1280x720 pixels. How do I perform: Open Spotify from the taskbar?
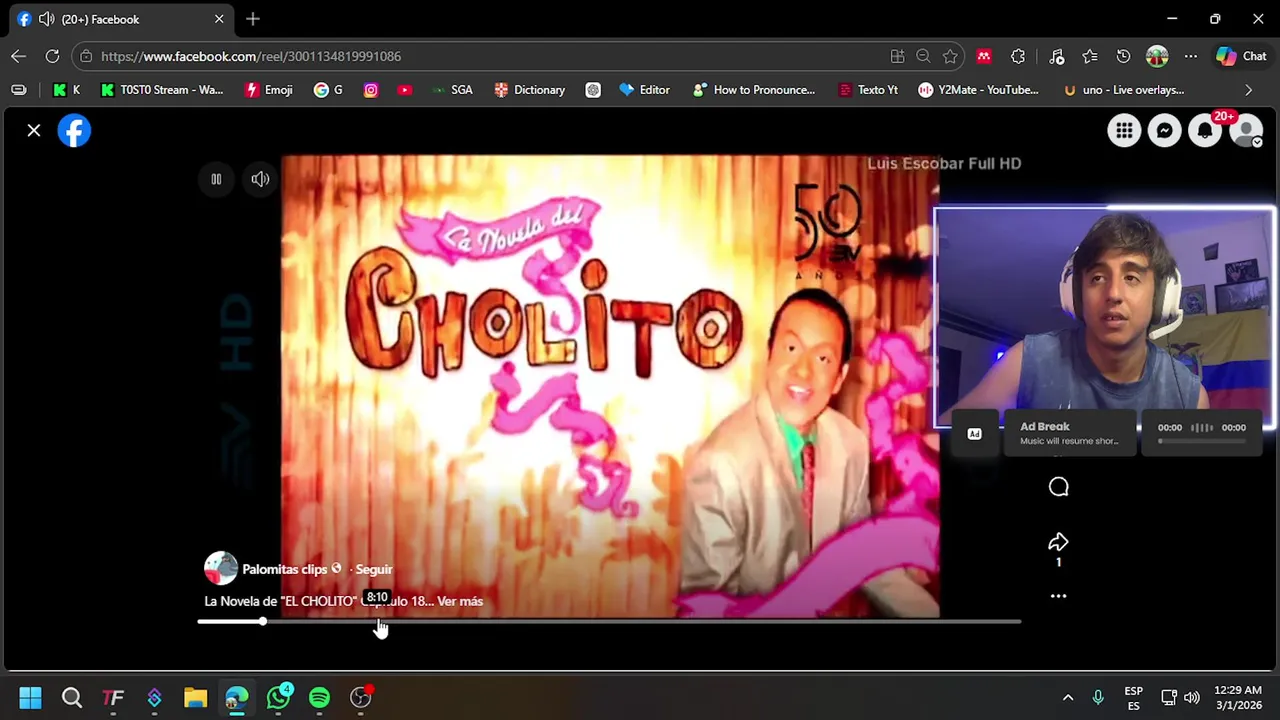[x=319, y=697]
